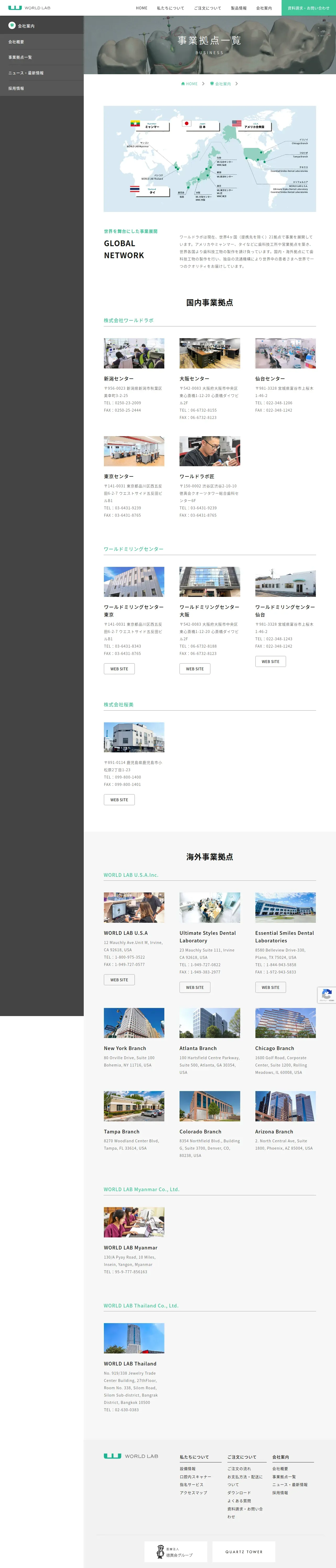The height and width of the screenshot is (1568, 336).
Task: Open ニュース・最新情報 in the footer
Action: coord(290,1485)
